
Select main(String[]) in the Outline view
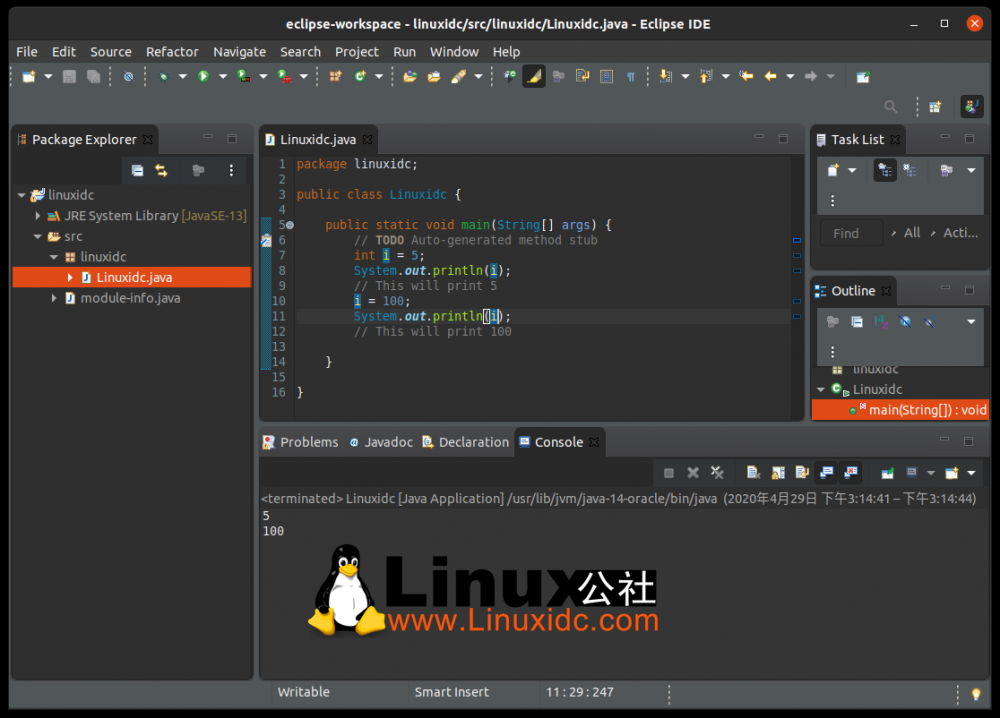927,410
